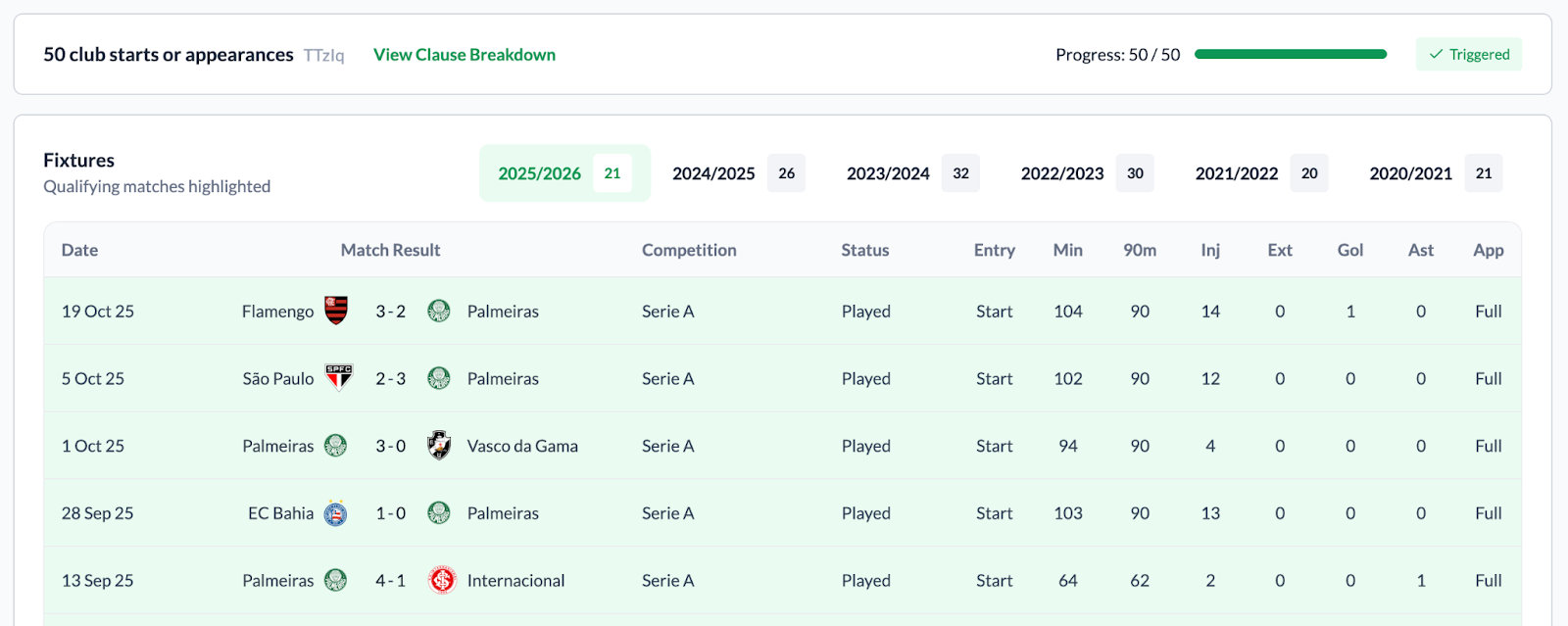Click the EC Bahia club crest icon
1568x626 pixels.
[335, 513]
